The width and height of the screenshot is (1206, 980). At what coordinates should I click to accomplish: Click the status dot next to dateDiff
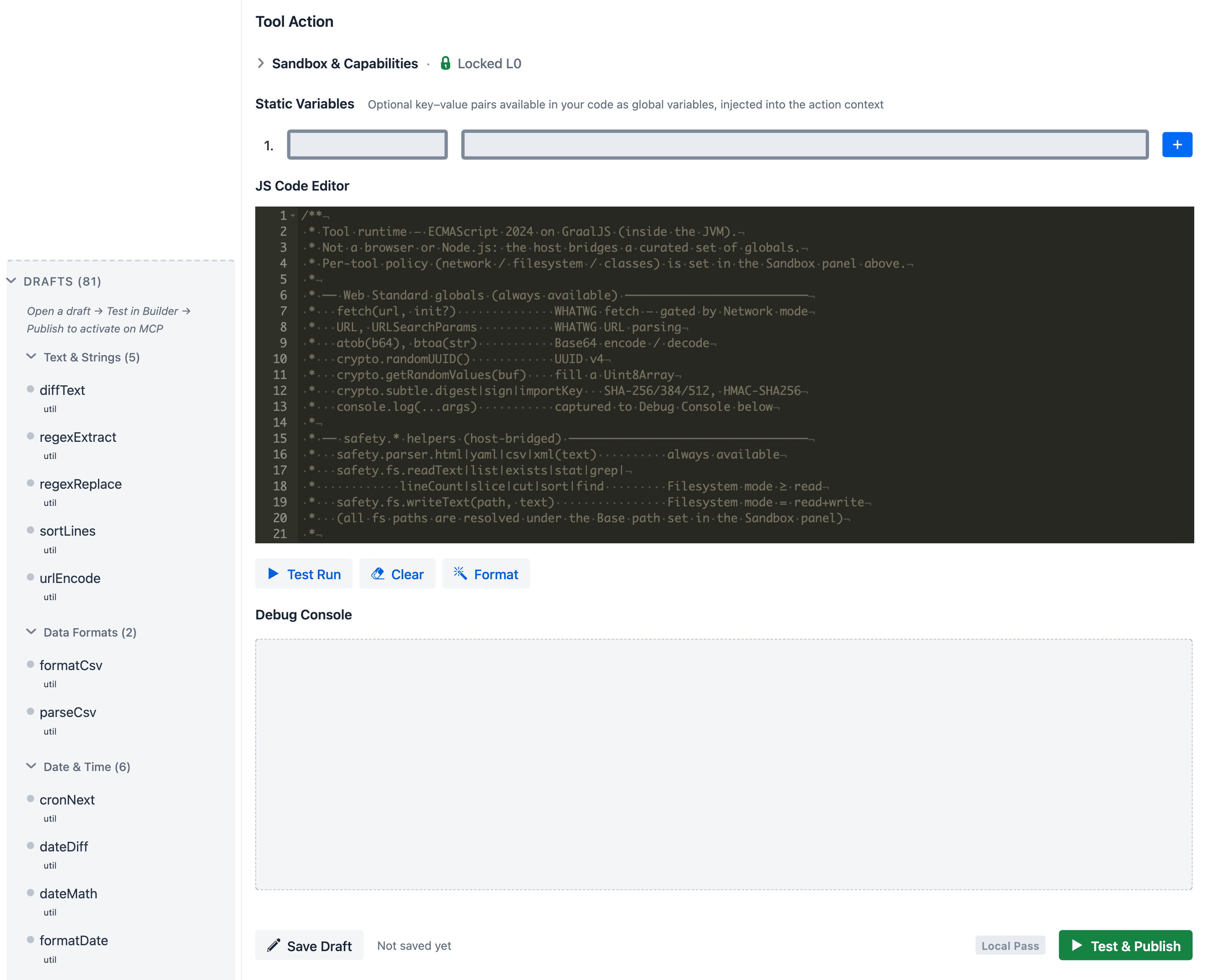tap(31, 845)
